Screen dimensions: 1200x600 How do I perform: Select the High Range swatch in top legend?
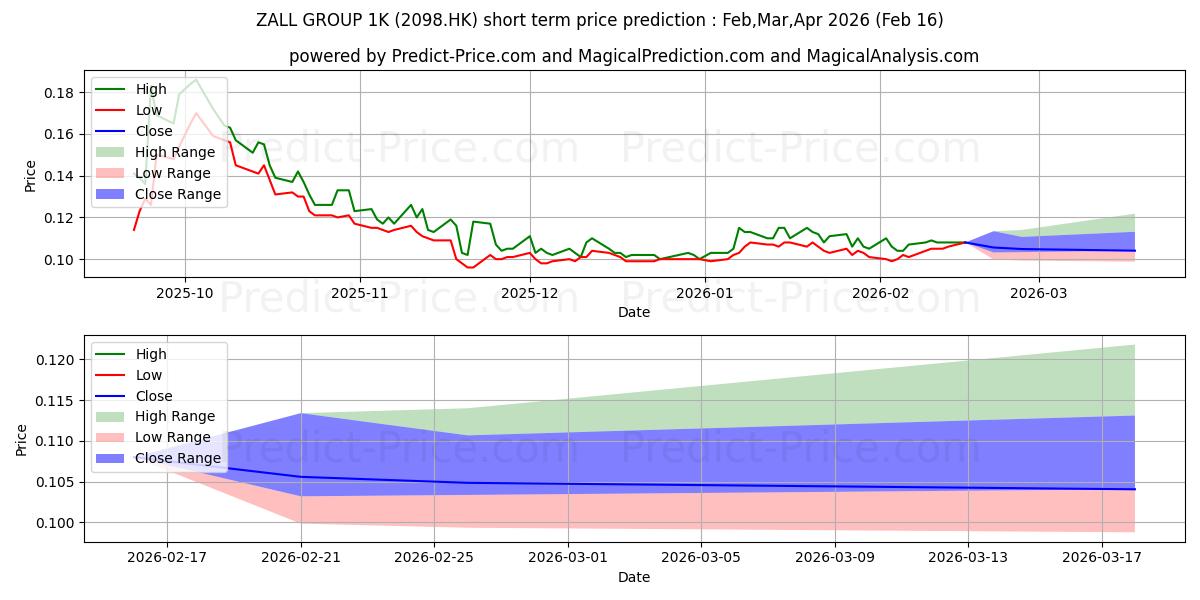(x=111, y=152)
